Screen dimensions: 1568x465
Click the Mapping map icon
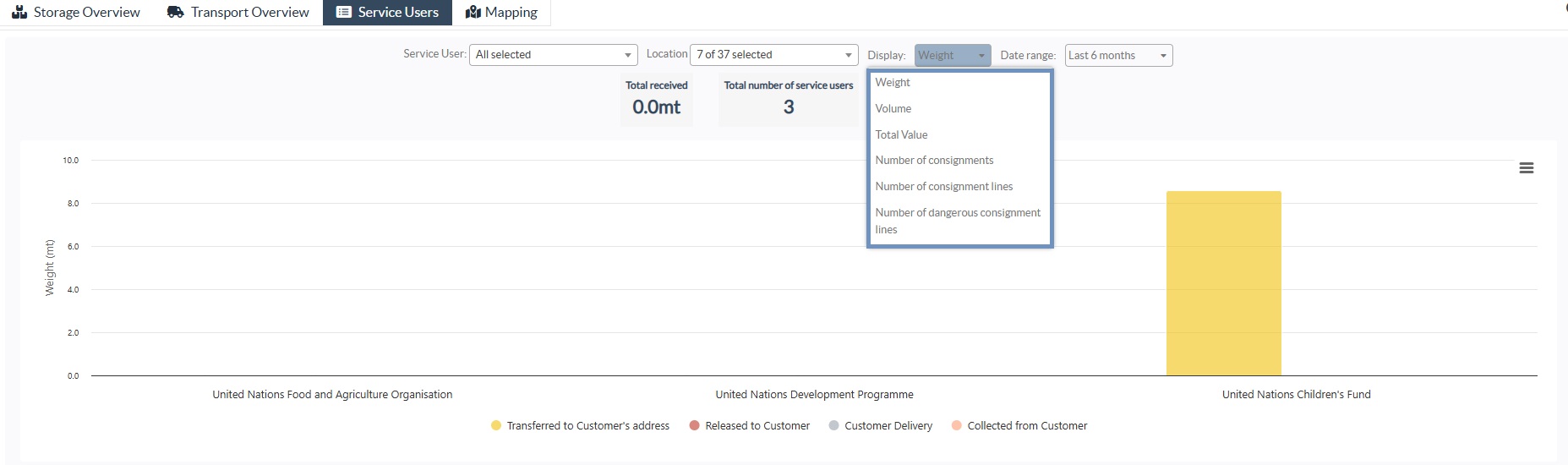coord(473,12)
